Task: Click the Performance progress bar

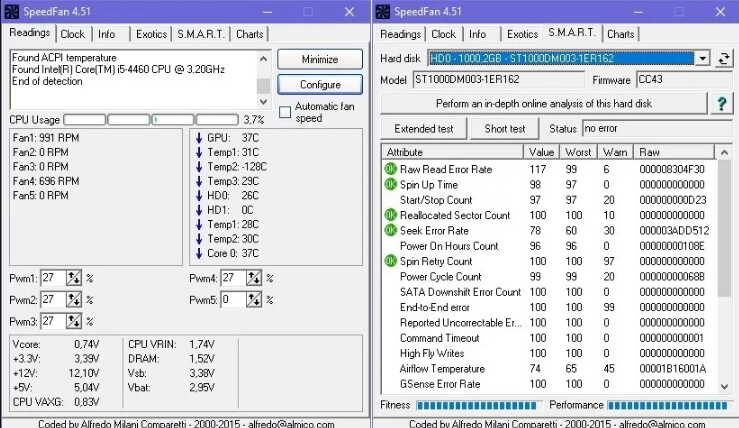Action: pyautogui.click(x=667, y=405)
